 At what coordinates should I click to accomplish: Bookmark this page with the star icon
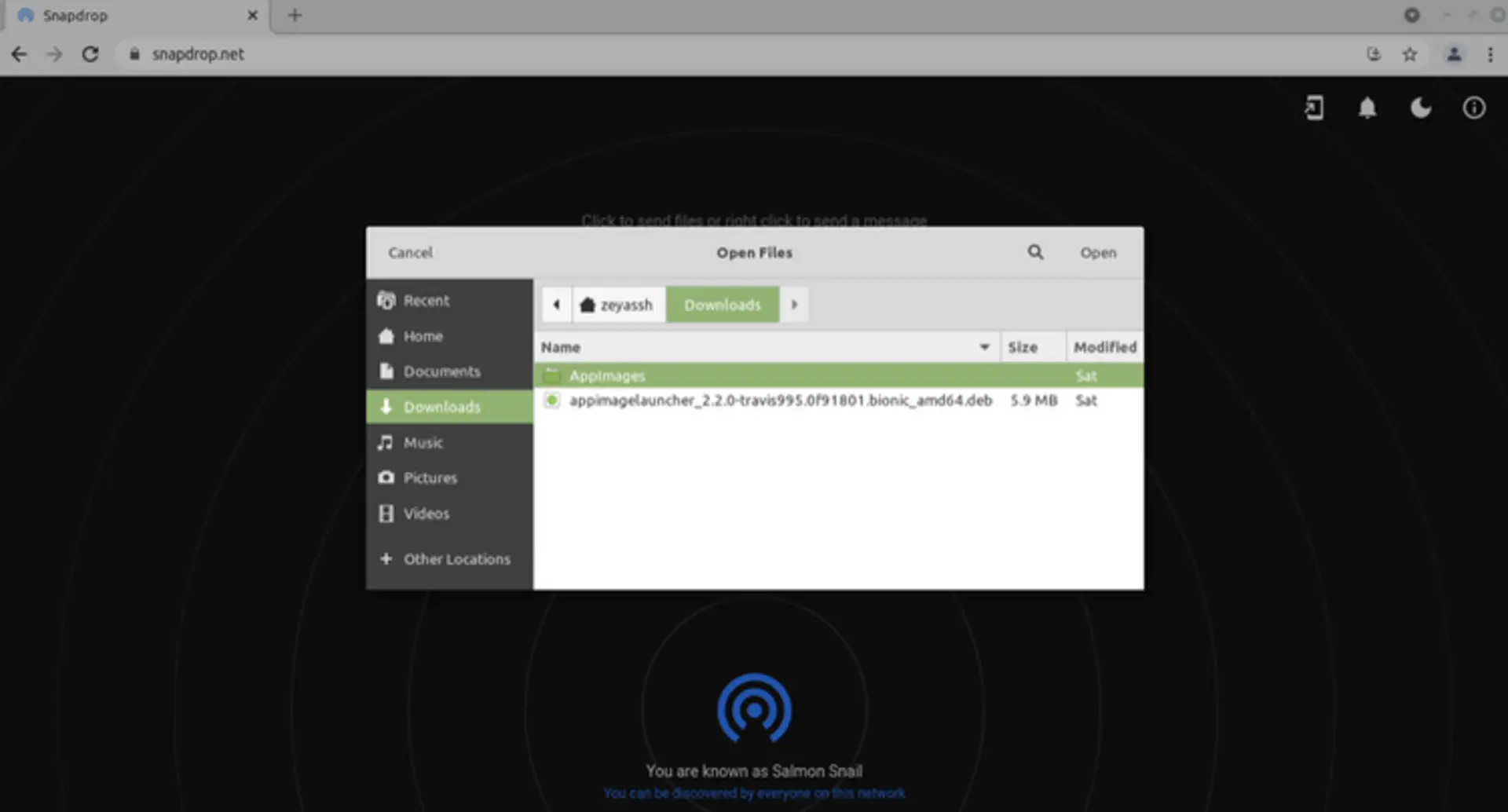pyautogui.click(x=1410, y=54)
